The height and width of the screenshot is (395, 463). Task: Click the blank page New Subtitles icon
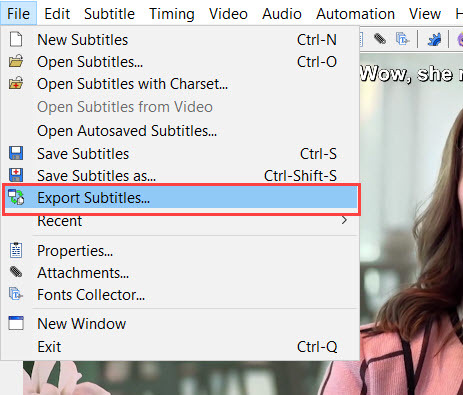coord(16,39)
